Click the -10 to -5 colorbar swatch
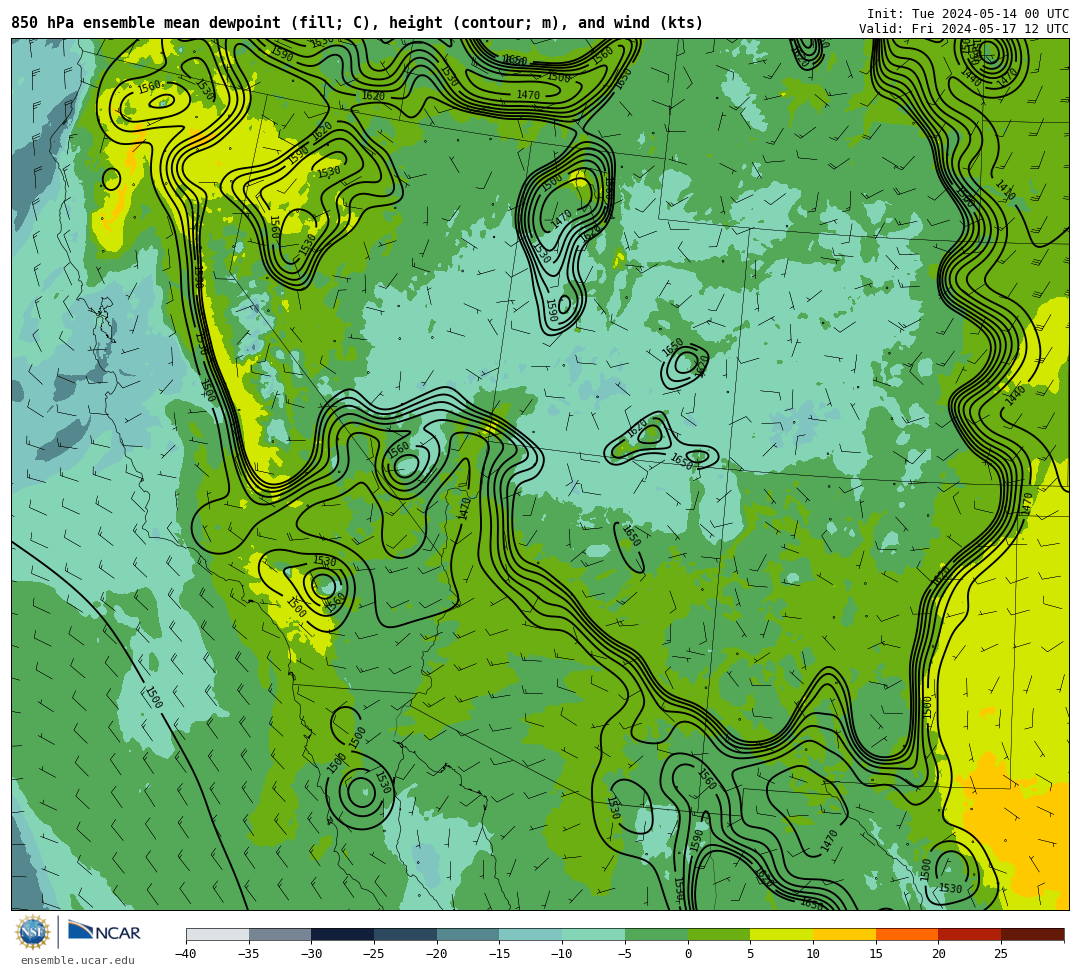 (x=594, y=934)
